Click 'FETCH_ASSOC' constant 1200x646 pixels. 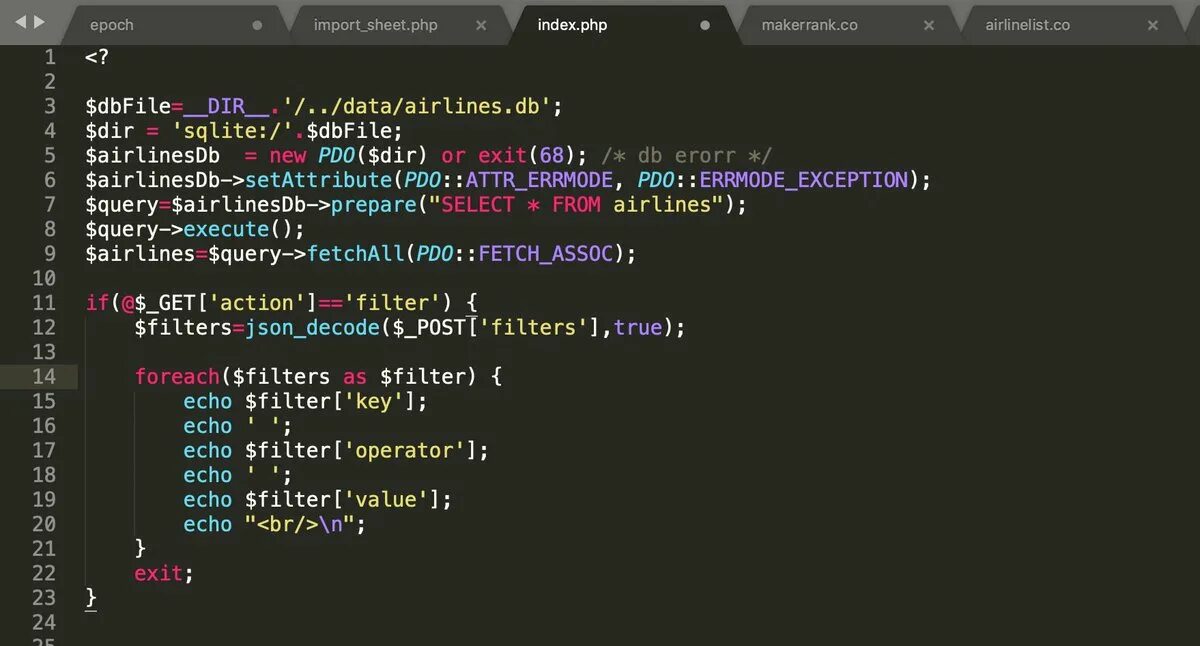tap(545, 253)
